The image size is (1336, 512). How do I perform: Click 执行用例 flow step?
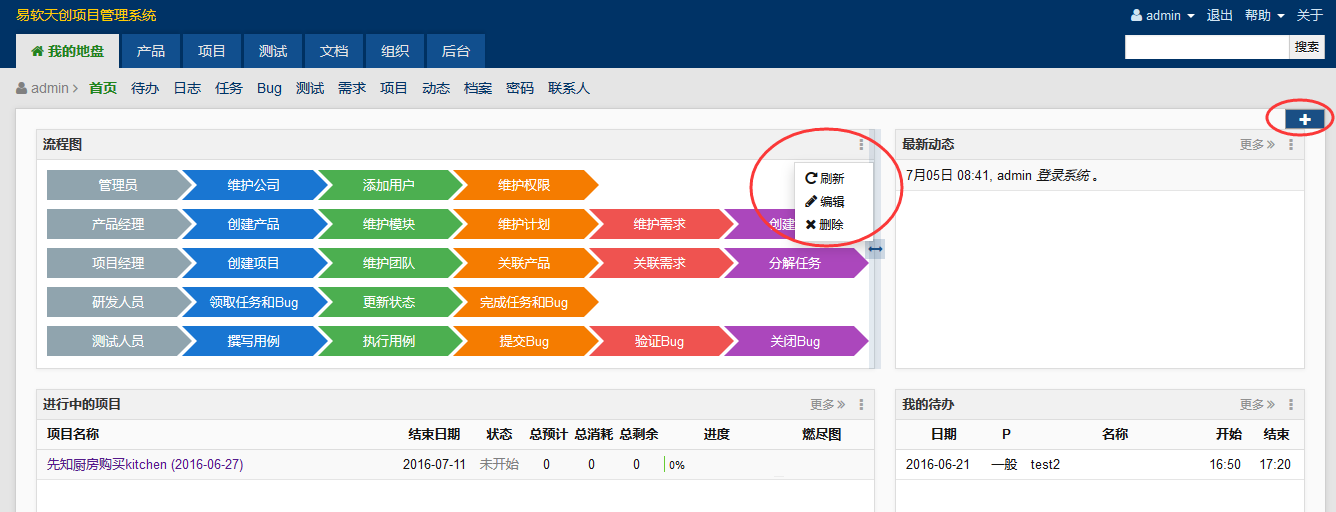(x=389, y=341)
